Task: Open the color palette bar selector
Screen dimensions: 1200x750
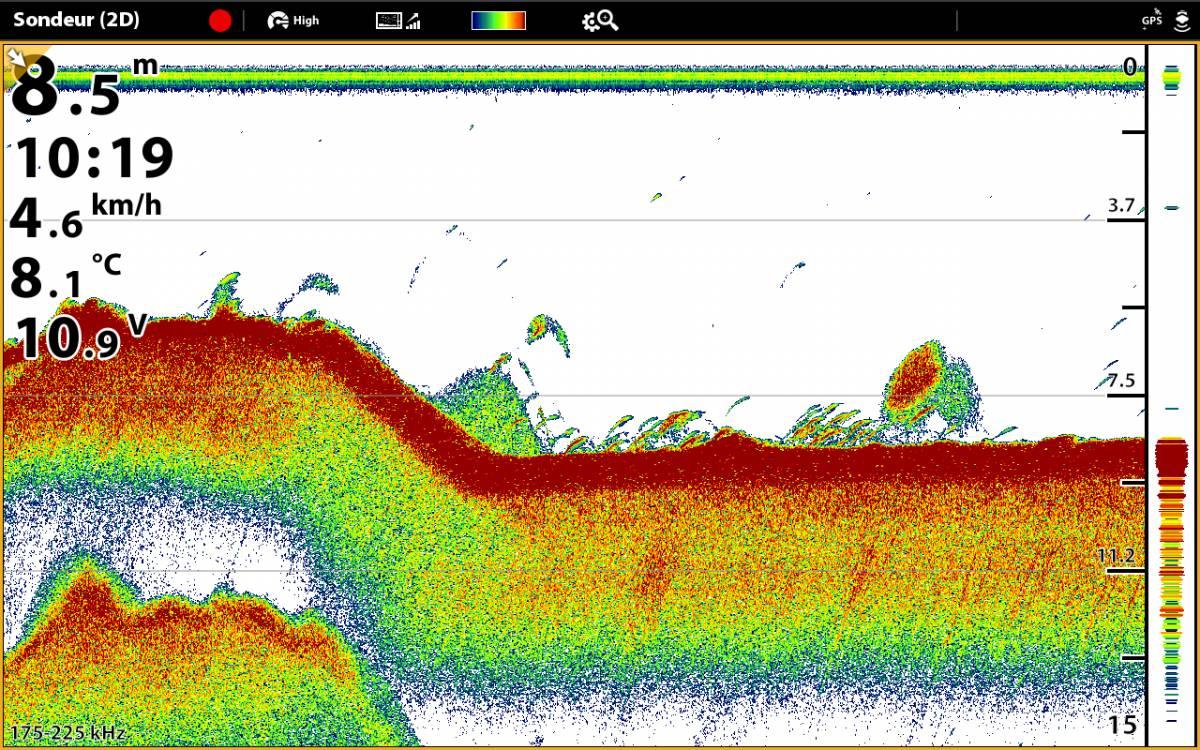Action: pyautogui.click(x=499, y=21)
